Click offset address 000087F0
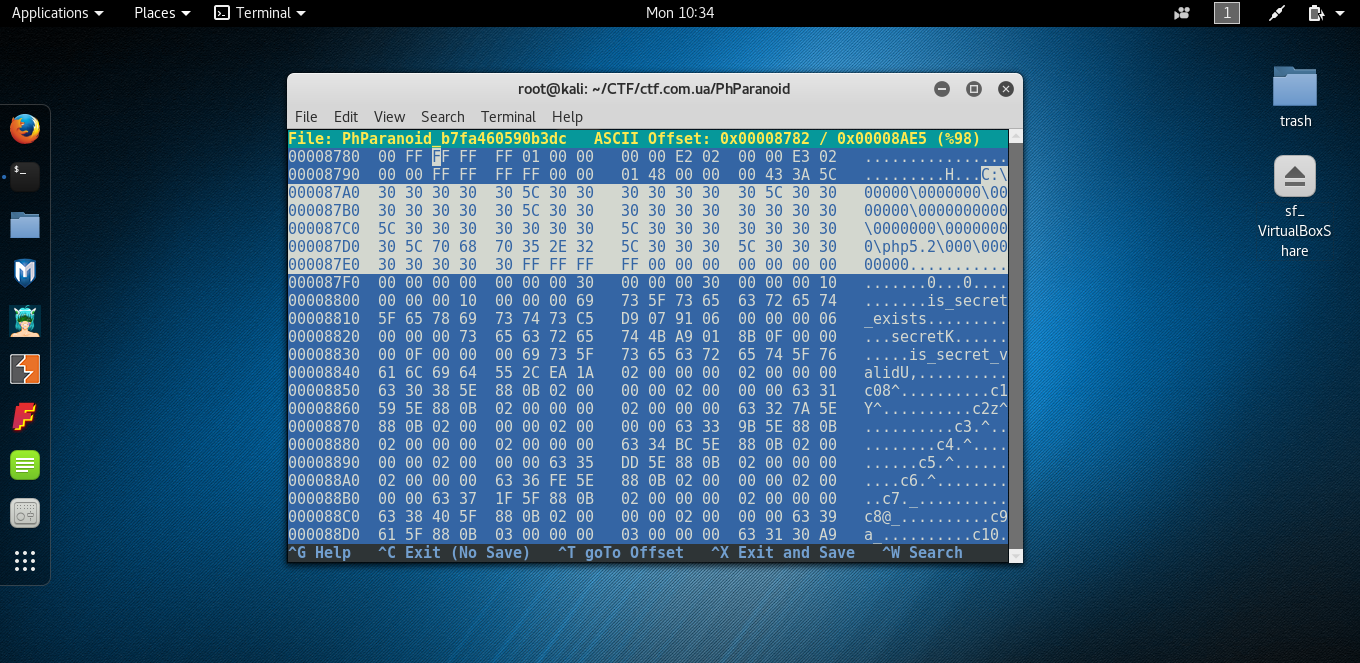Viewport: 1360px width, 663px height. click(x=324, y=283)
